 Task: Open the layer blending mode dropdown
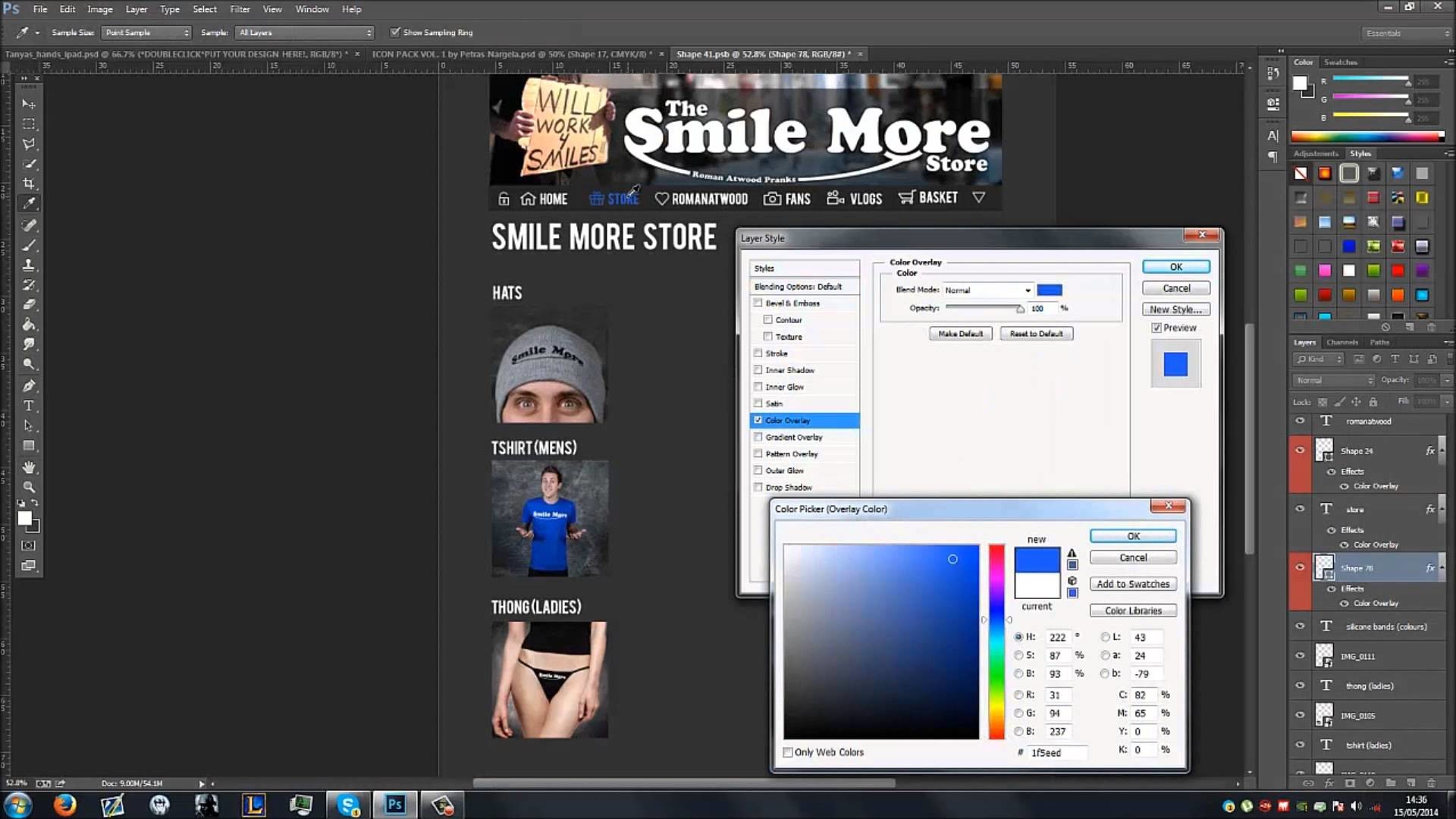coord(1333,380)
